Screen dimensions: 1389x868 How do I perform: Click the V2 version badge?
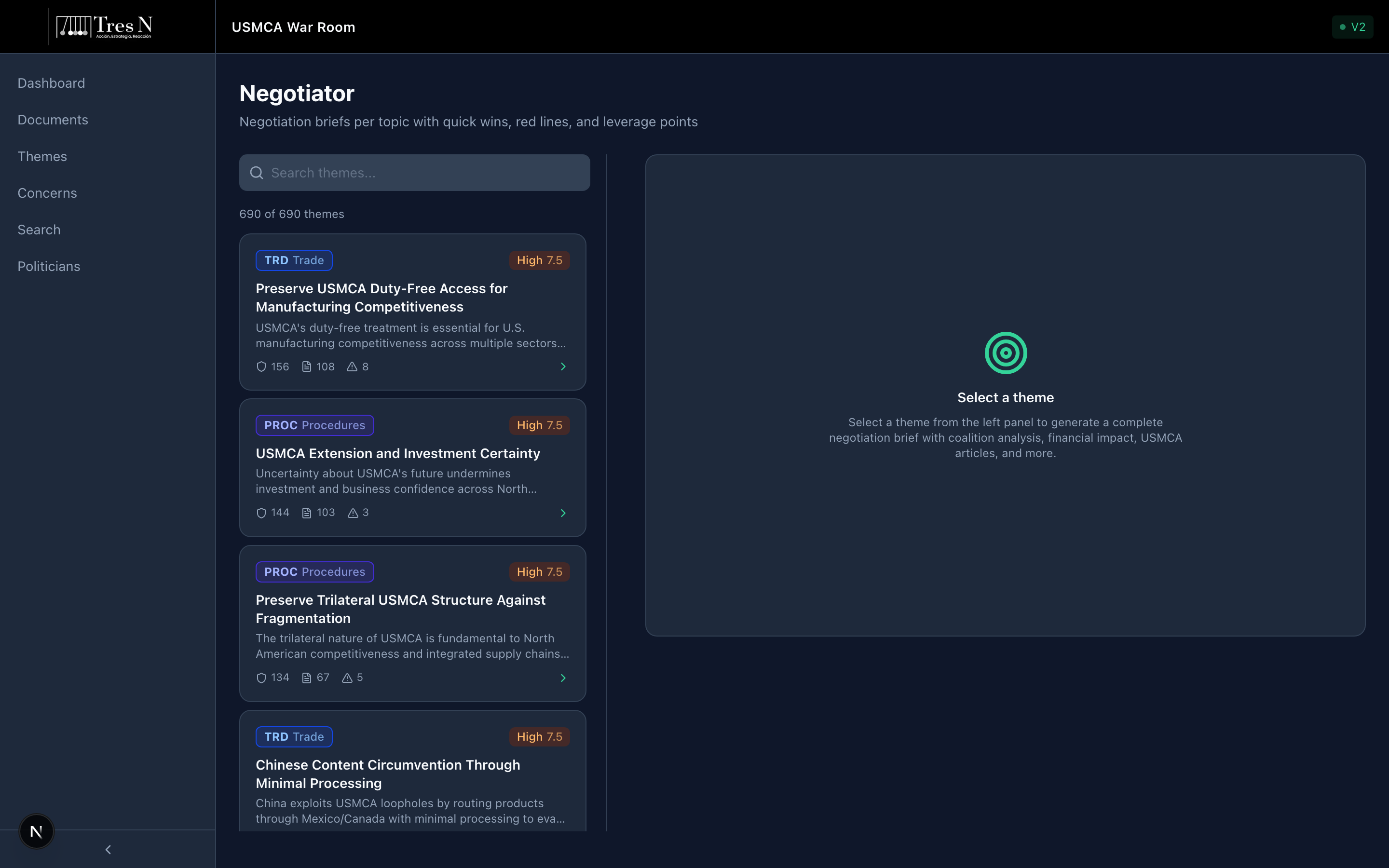point(1352,27)
